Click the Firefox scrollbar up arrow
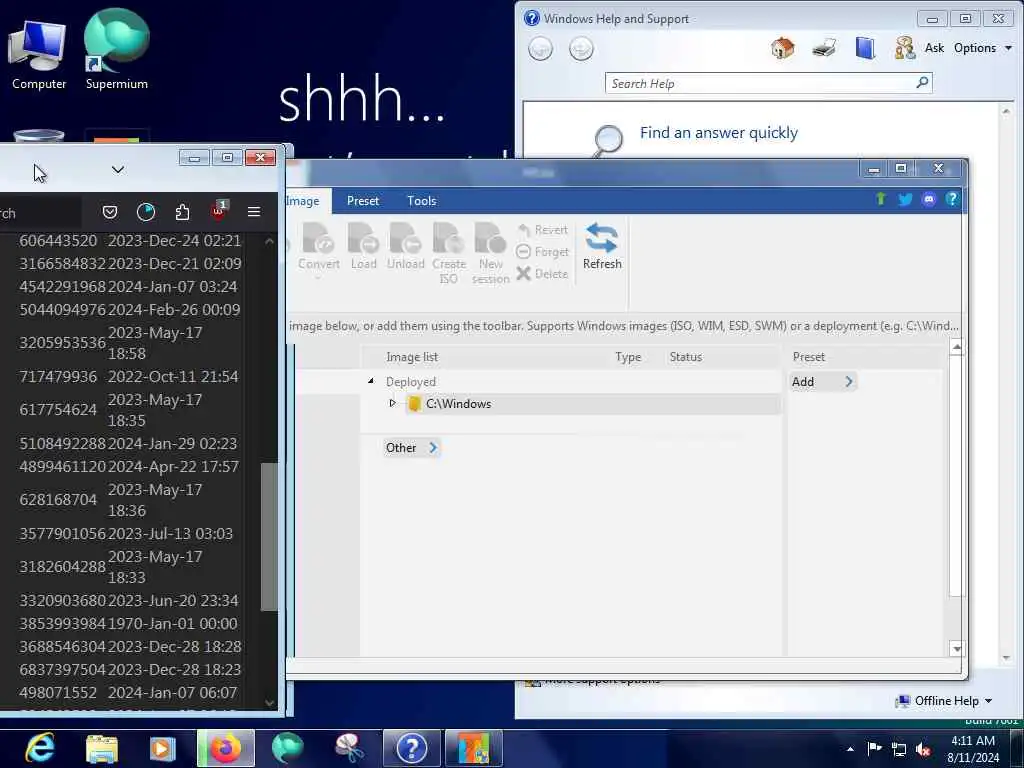Screen dimensions: 1024x768 [x=269, y=240]
